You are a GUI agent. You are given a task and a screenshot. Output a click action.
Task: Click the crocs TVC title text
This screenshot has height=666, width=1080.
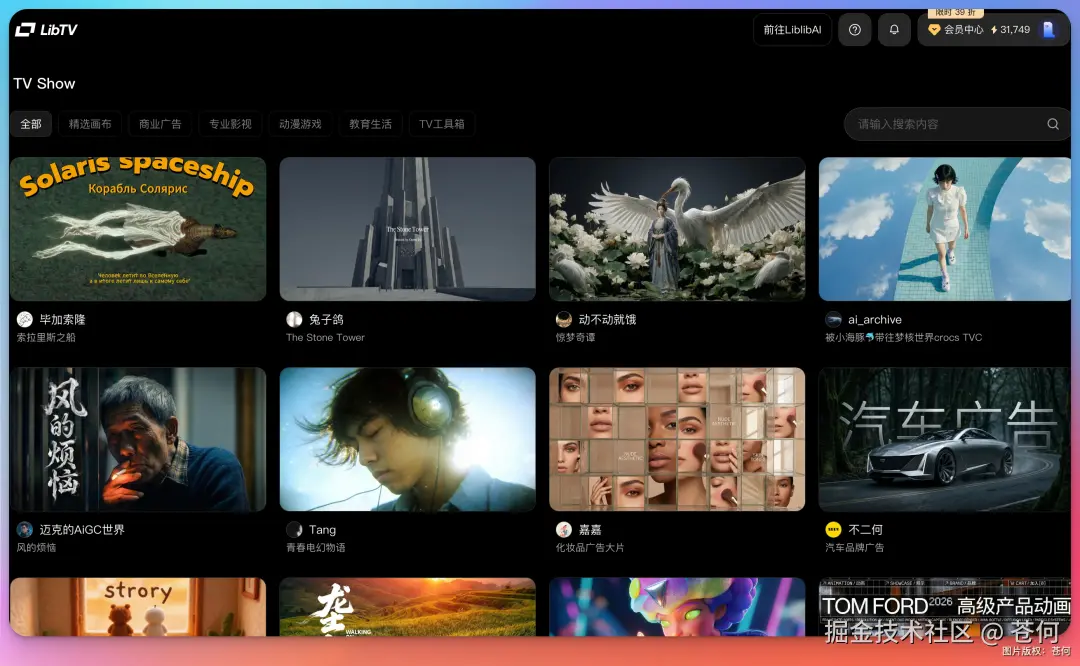904,337
